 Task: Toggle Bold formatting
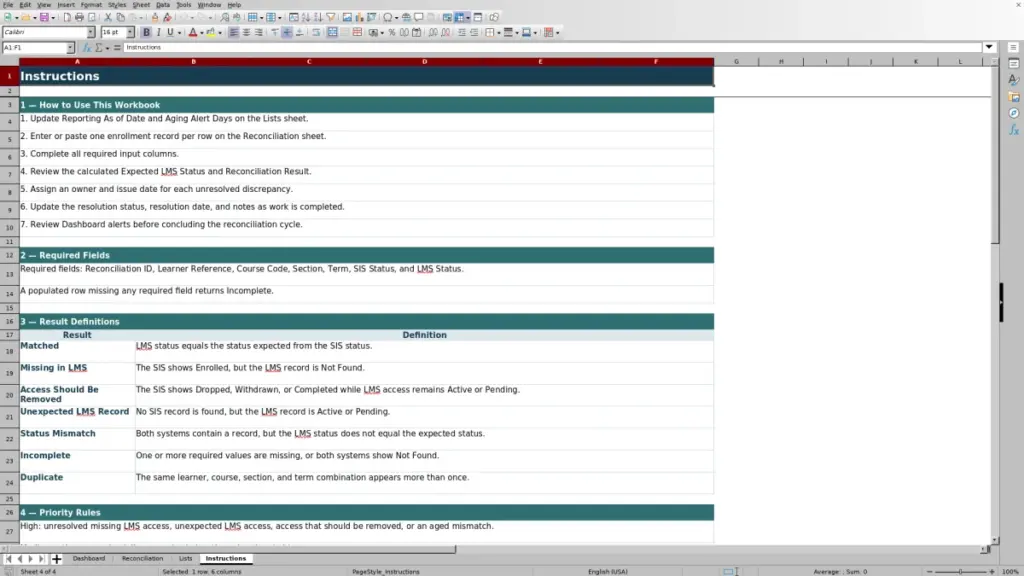[x=146, y=32]
